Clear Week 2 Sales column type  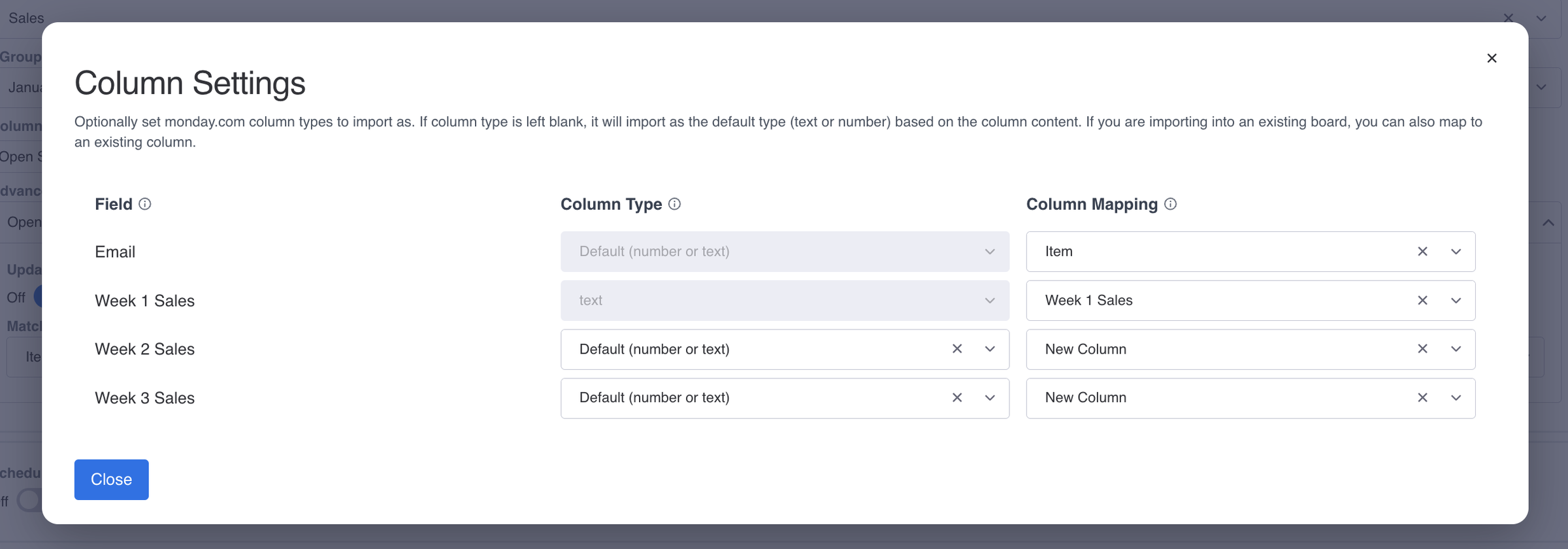[x=957, y=349]
